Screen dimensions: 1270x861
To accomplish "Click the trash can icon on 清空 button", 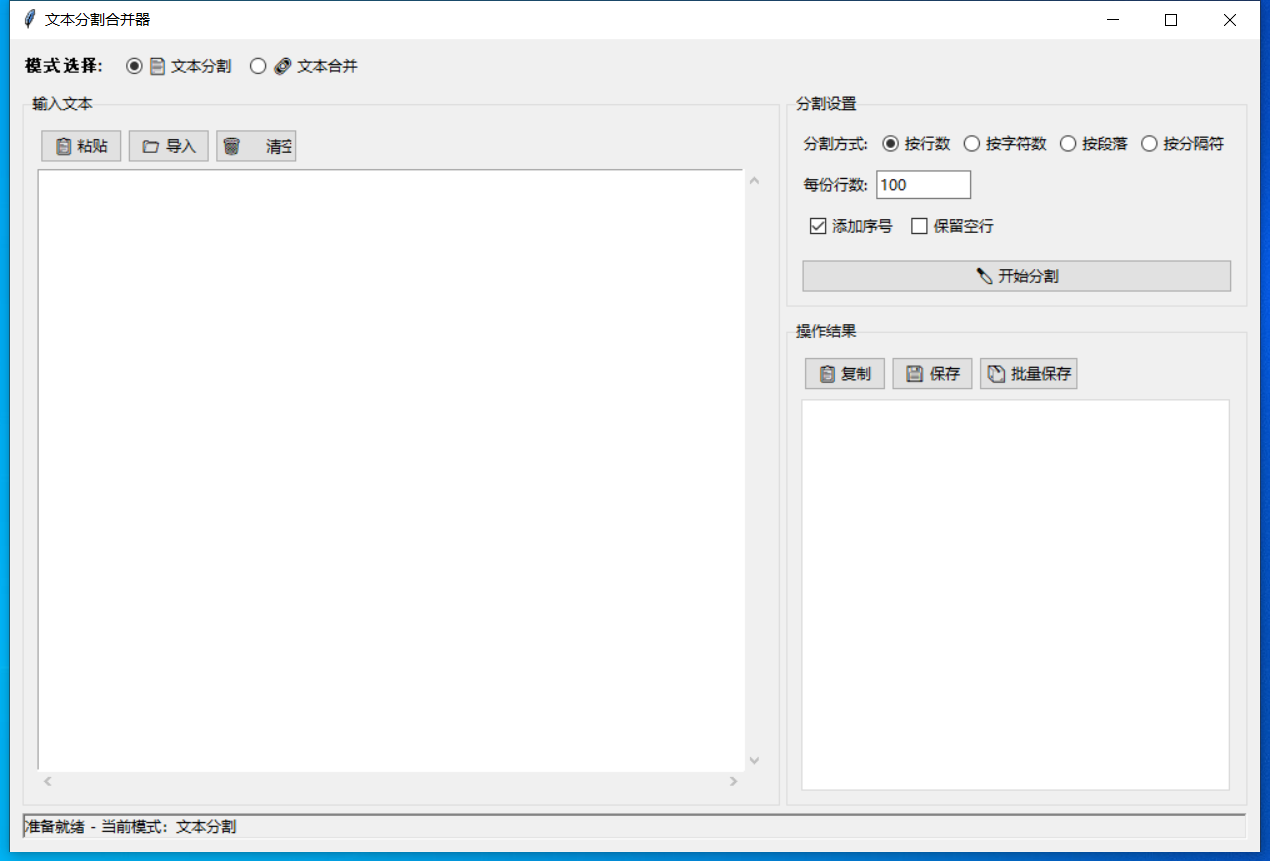I will pos(231,146).
